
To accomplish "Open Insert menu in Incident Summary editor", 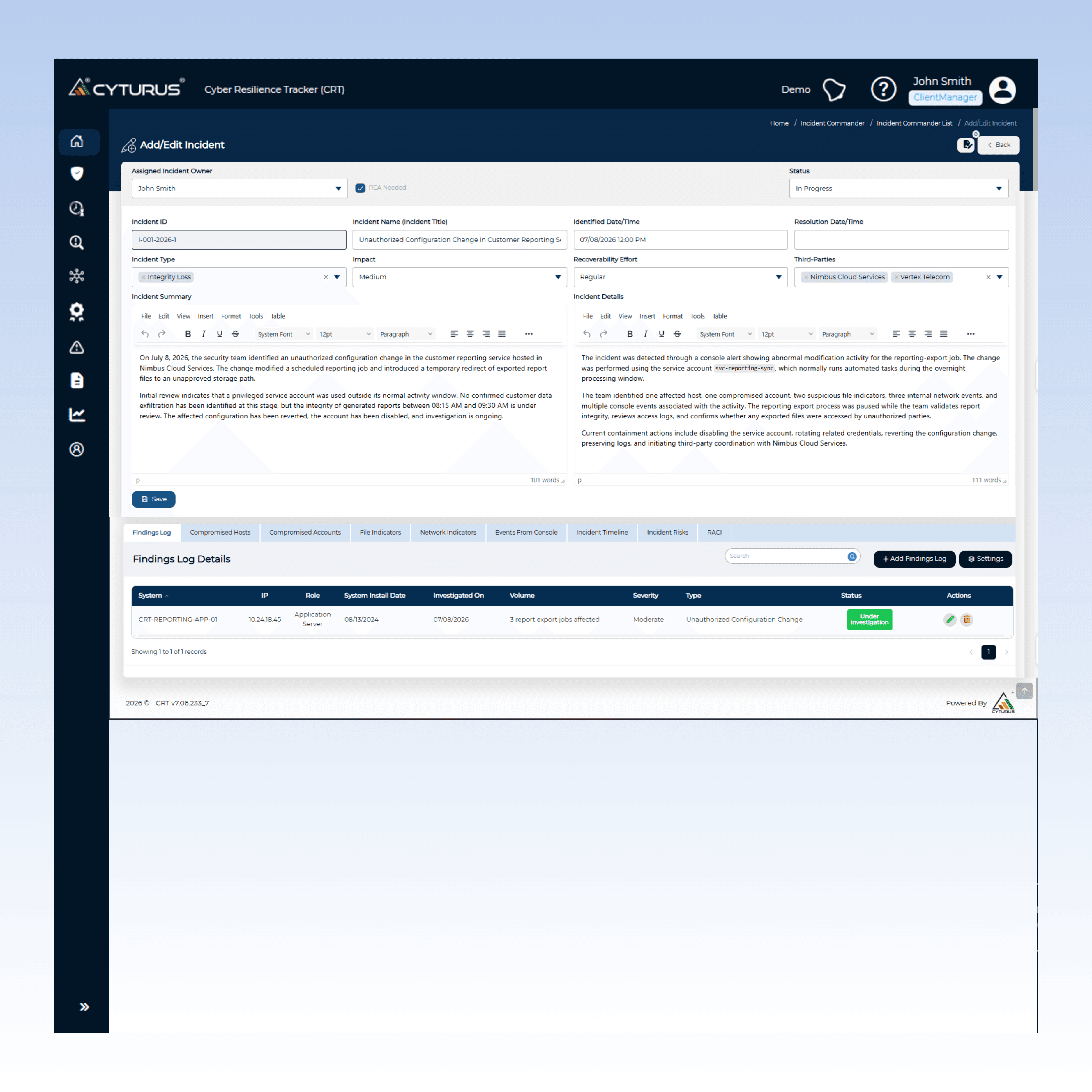I will click(x=206, y=317).
